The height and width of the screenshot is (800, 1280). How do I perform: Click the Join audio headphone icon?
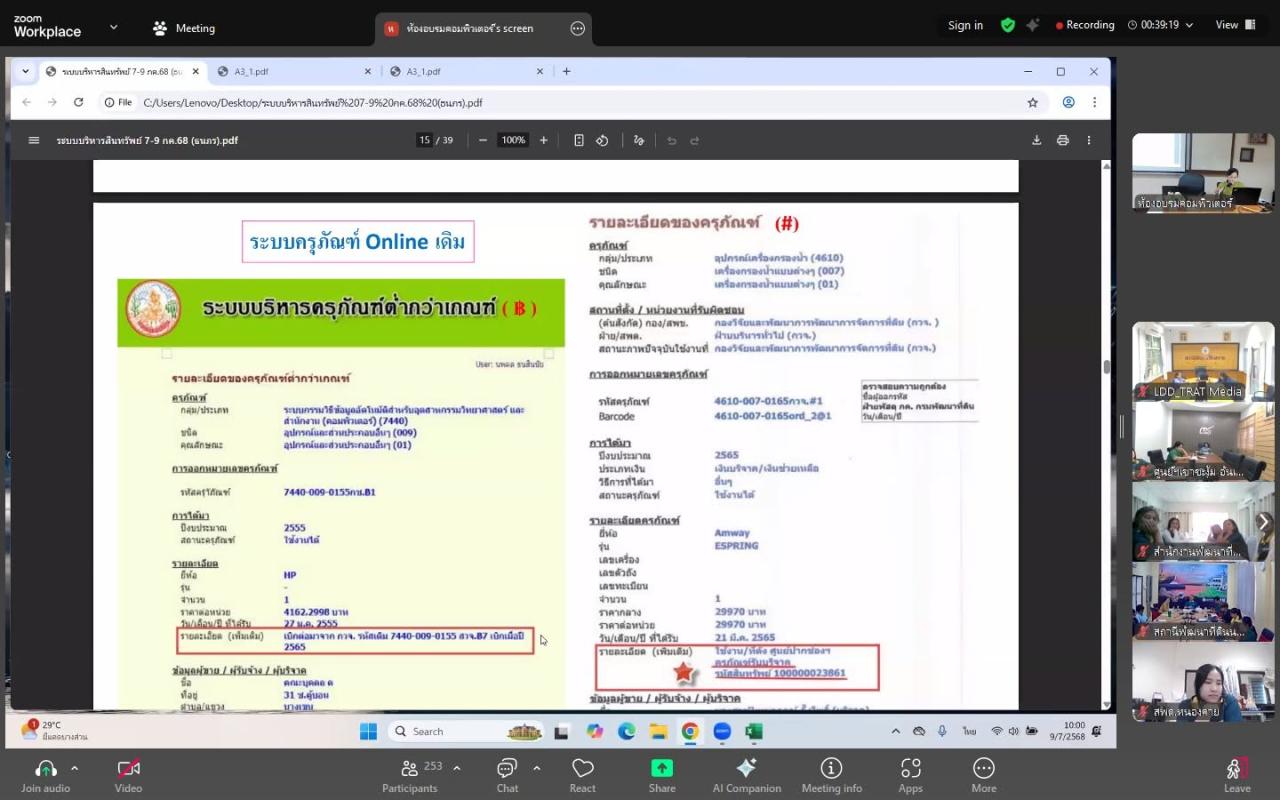46,768
